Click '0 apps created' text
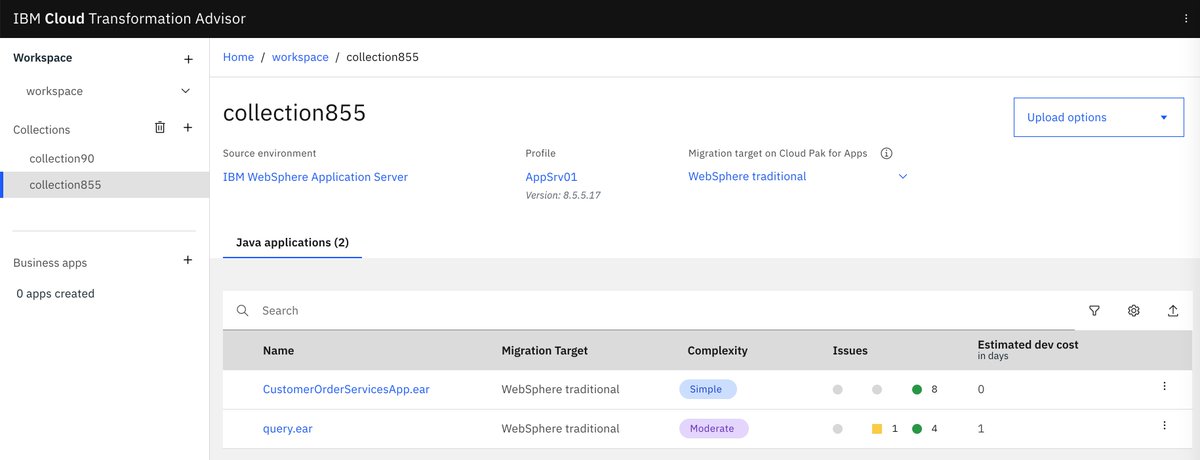 pos(56,294)
